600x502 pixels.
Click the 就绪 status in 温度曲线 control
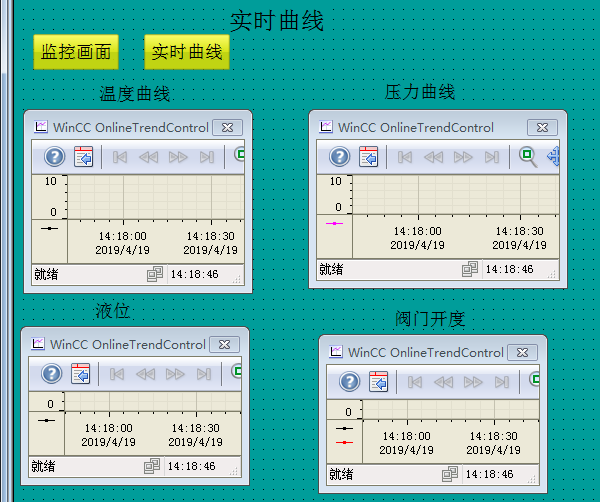[x=46, y=274]
